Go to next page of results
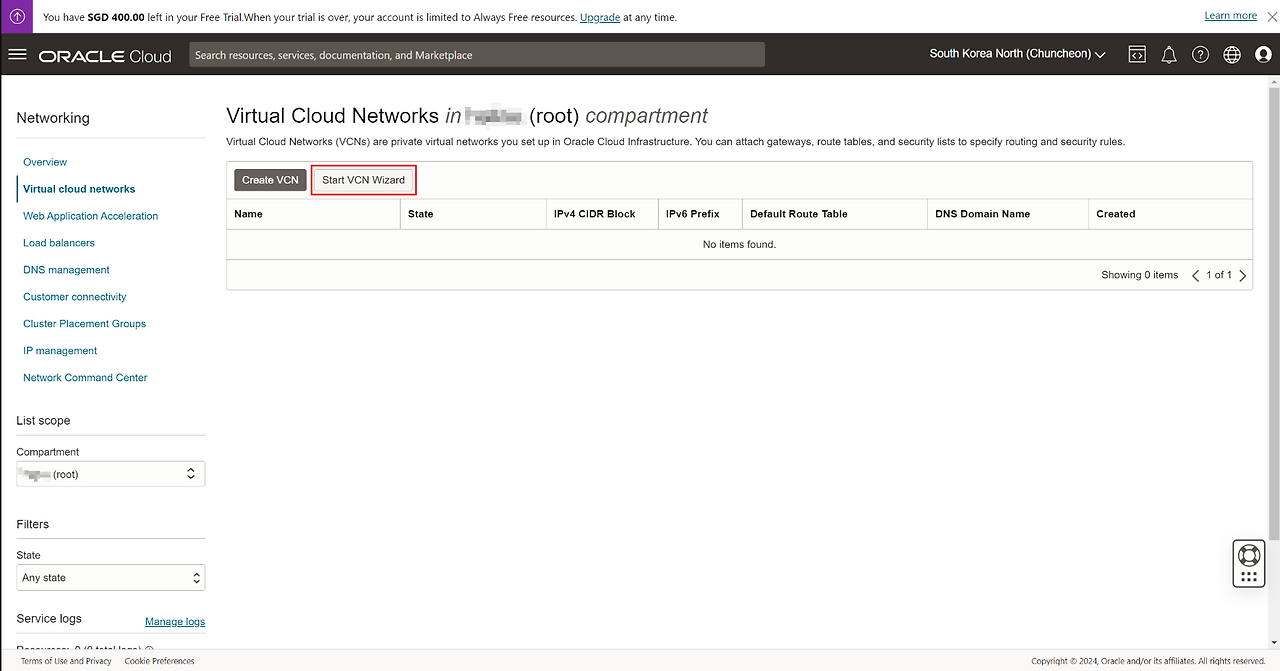This screenshot has height=671, width=1280. [1243, 275]
